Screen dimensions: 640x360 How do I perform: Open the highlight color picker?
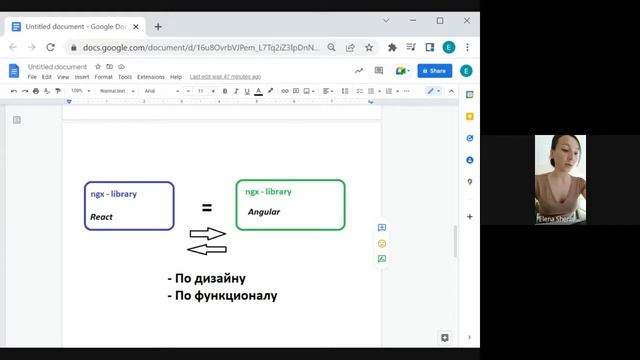click(x=270, y=91)
